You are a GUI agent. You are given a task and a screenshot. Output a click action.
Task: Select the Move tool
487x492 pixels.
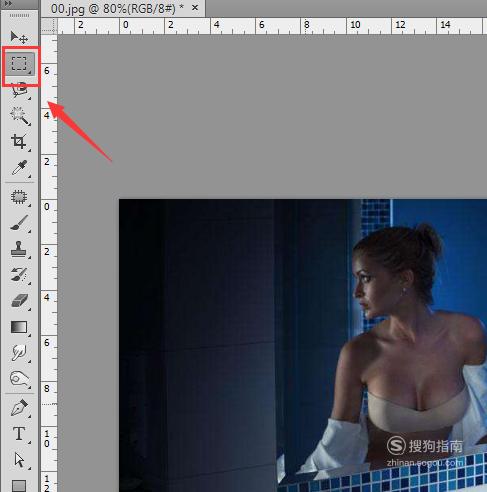click(19, 37)
